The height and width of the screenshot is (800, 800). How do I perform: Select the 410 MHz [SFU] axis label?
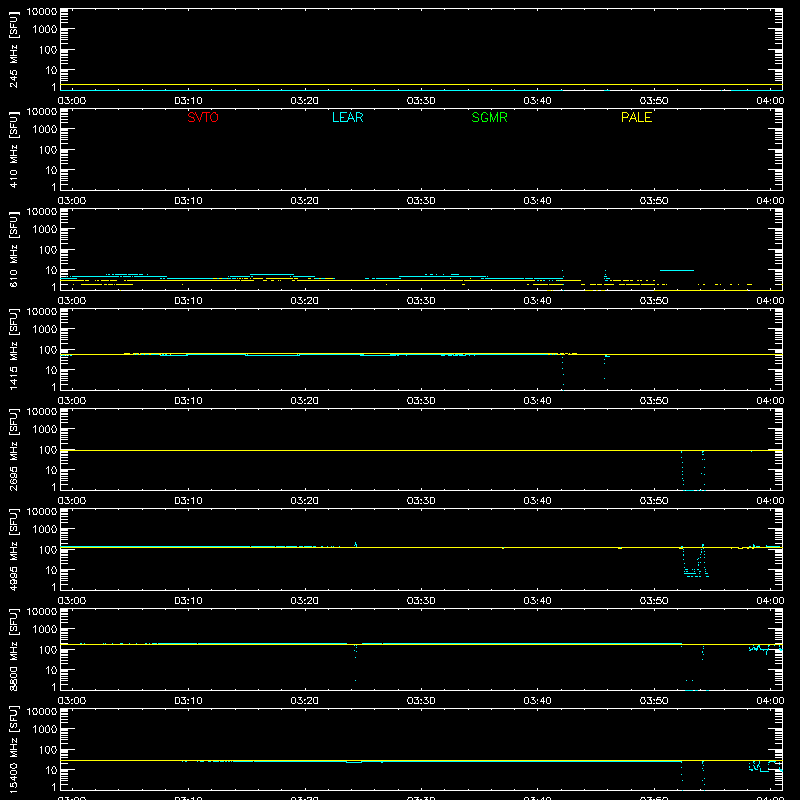[13, 150]
